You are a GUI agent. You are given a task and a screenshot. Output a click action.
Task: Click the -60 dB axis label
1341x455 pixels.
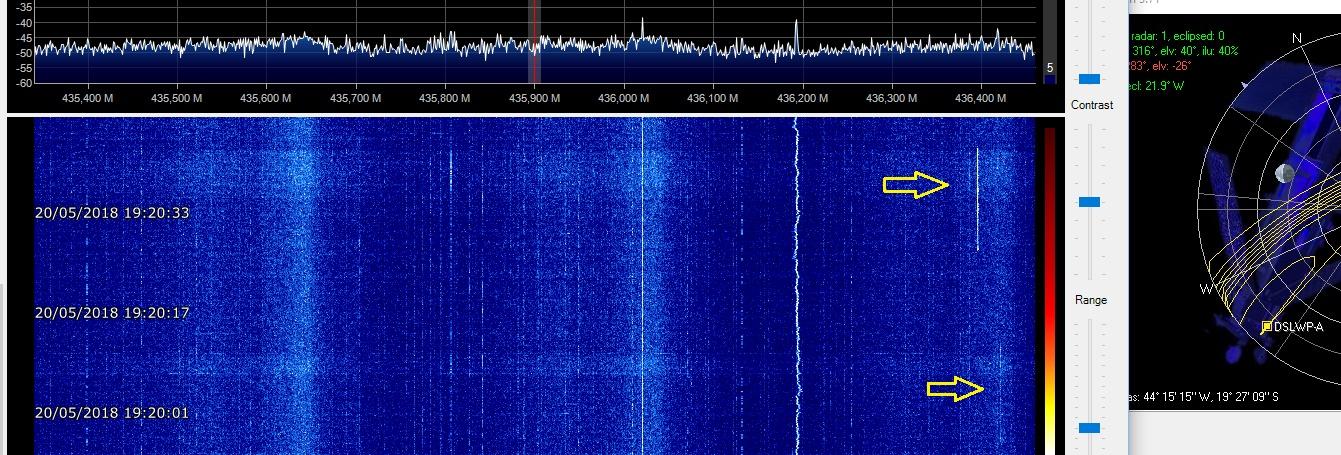pos(22,82)
